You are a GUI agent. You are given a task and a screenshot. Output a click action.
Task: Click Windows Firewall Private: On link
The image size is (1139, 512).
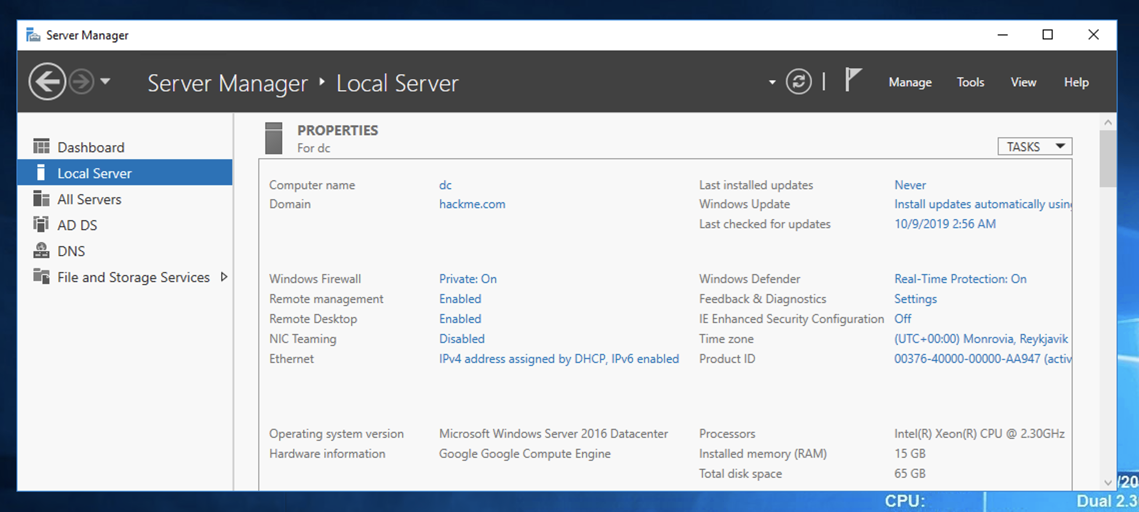click(x=467, y=279)
